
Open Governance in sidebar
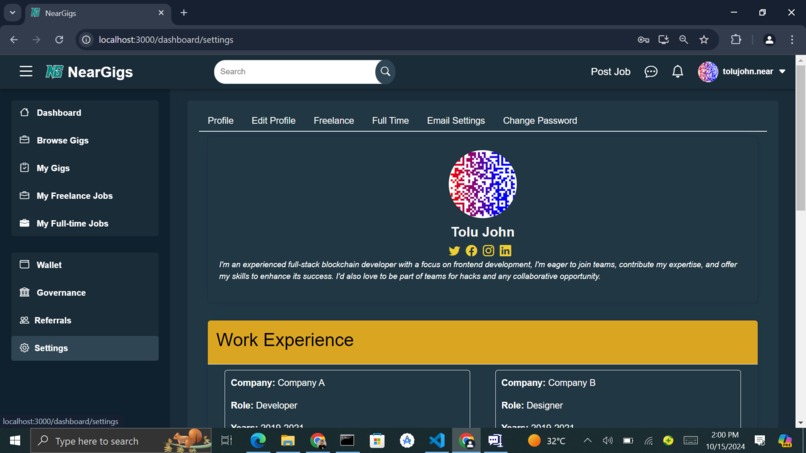click(x=85, y=293)
